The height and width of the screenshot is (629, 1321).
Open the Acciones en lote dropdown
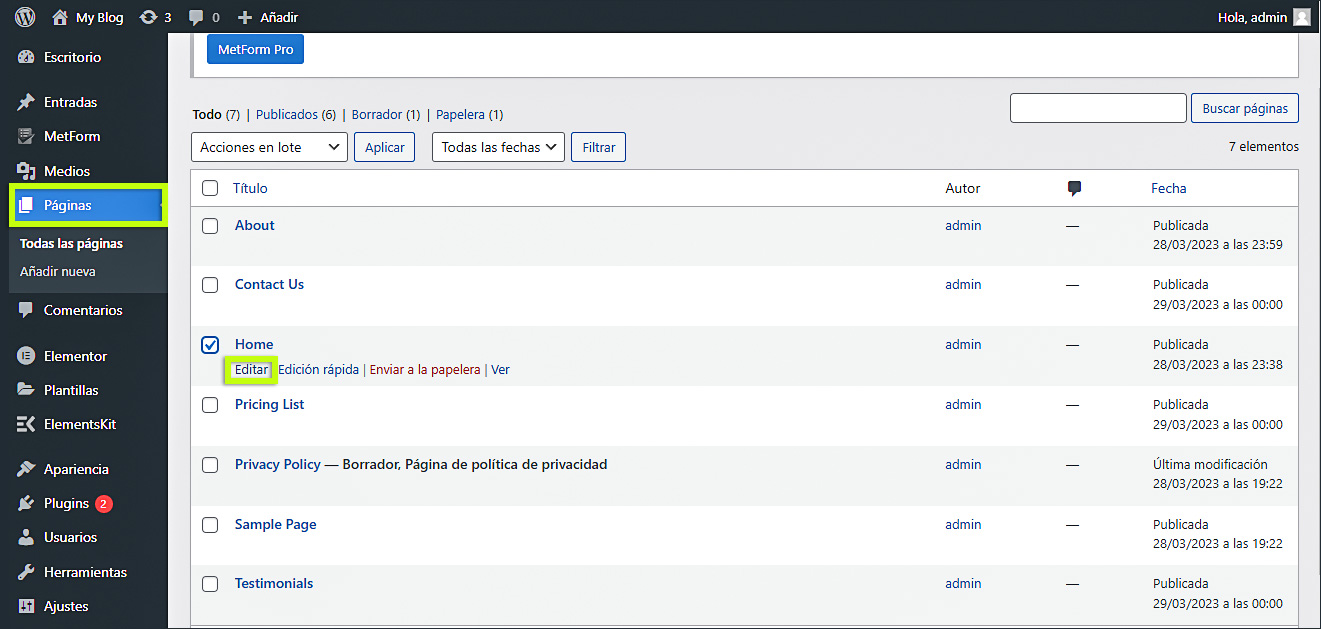point(269,147)
